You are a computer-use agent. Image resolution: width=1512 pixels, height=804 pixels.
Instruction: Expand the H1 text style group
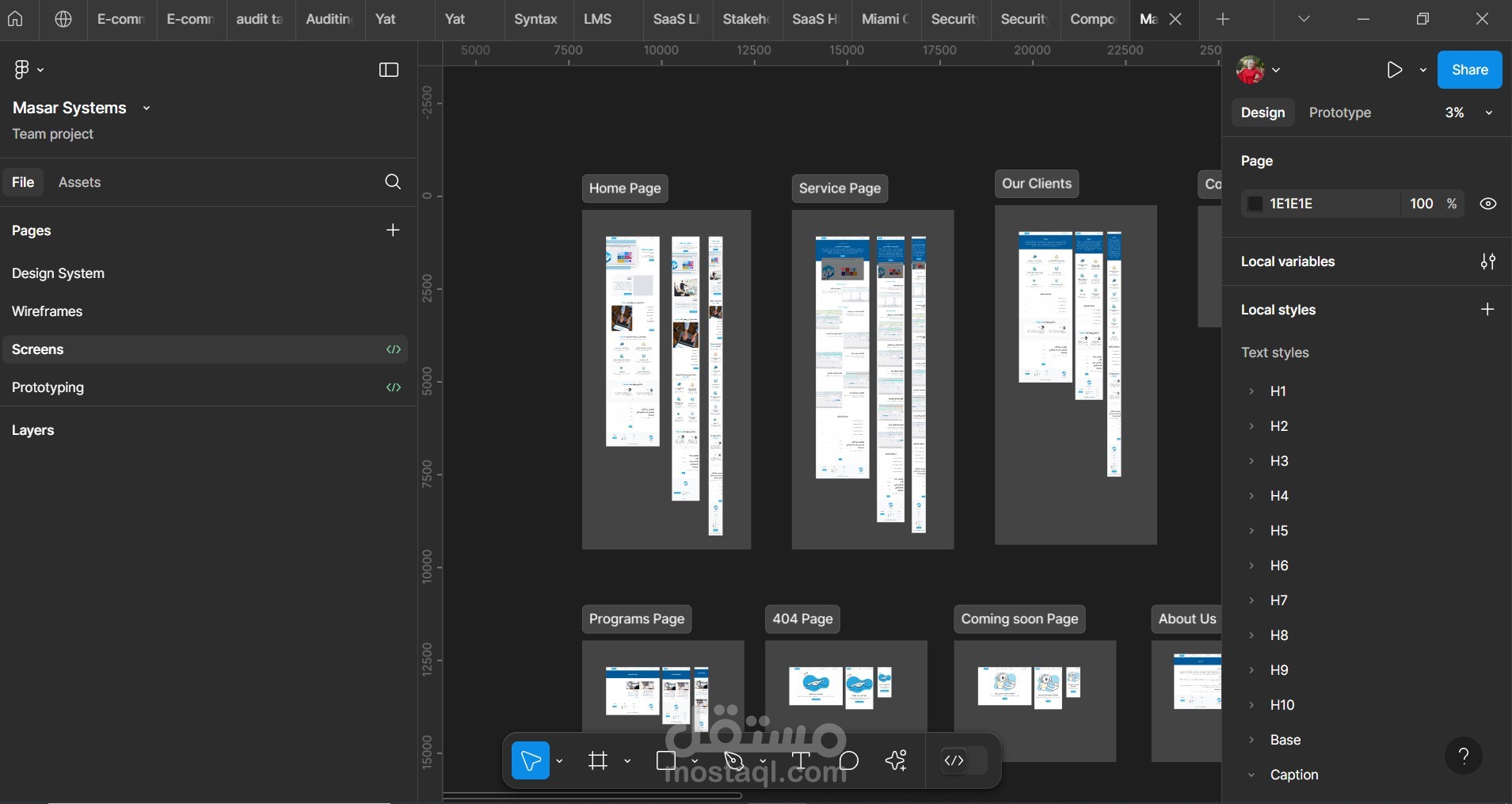1251,391
